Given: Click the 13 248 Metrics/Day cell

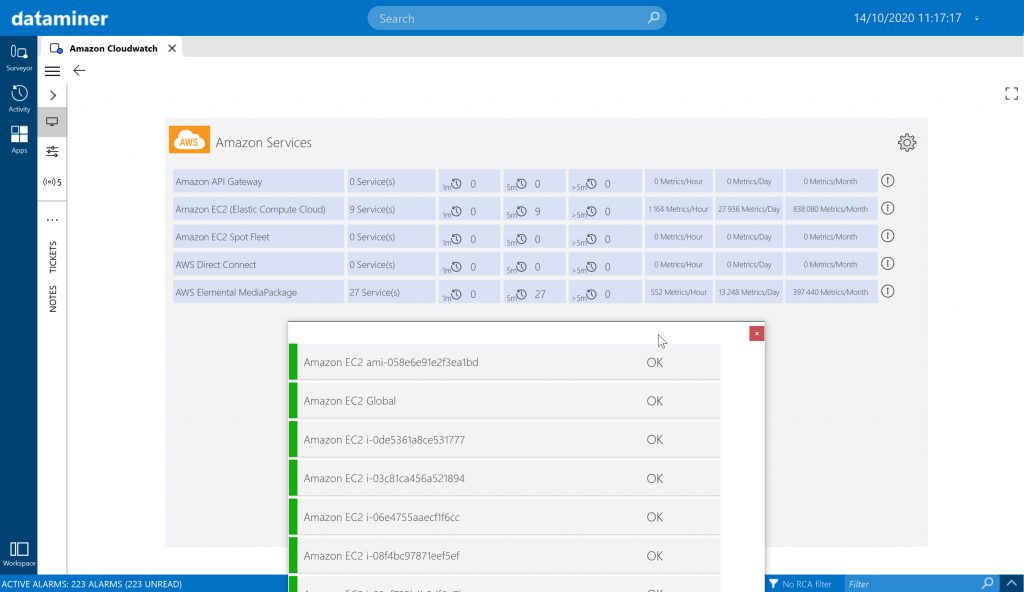Looking at the screenshot, I should pyautogui.click(x=749, y=292).
